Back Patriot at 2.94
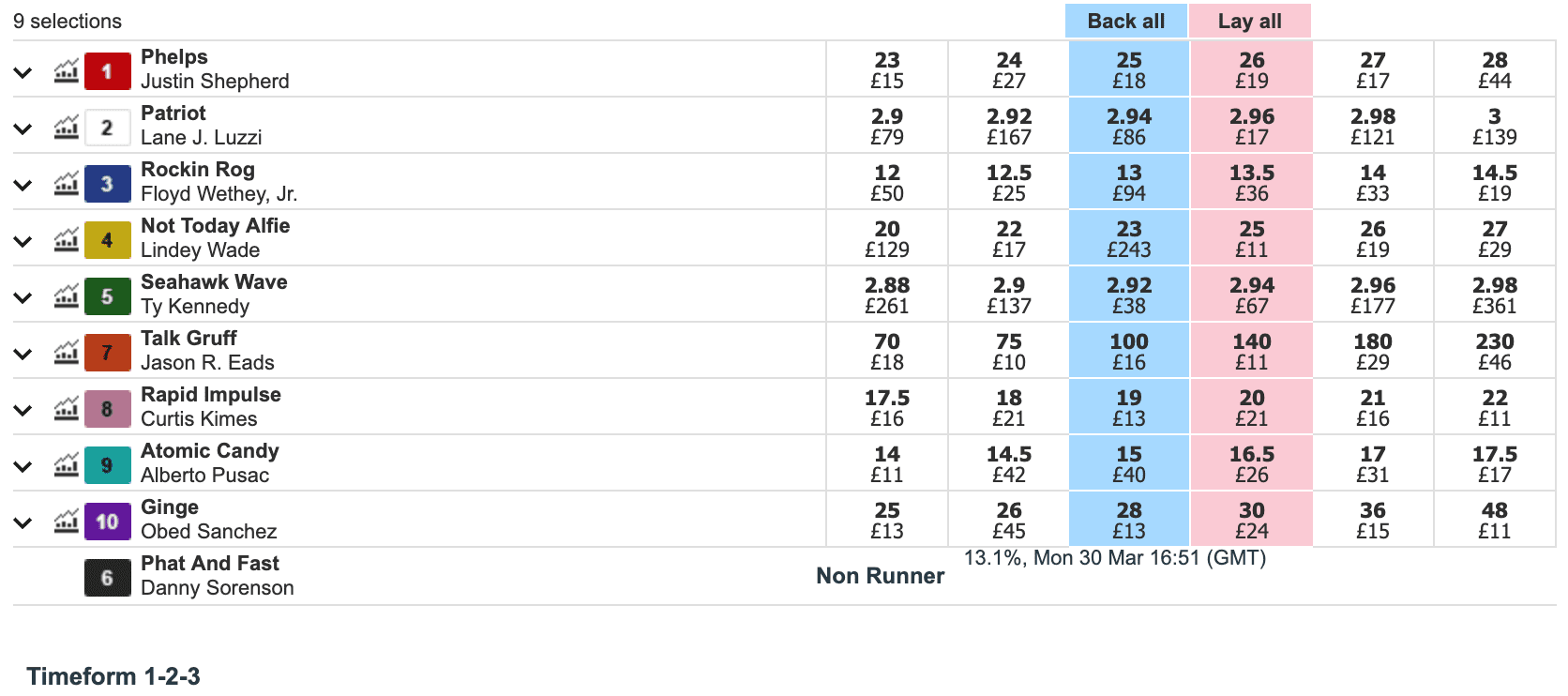Screen dimensions: 1568x696 [1129, 126]
